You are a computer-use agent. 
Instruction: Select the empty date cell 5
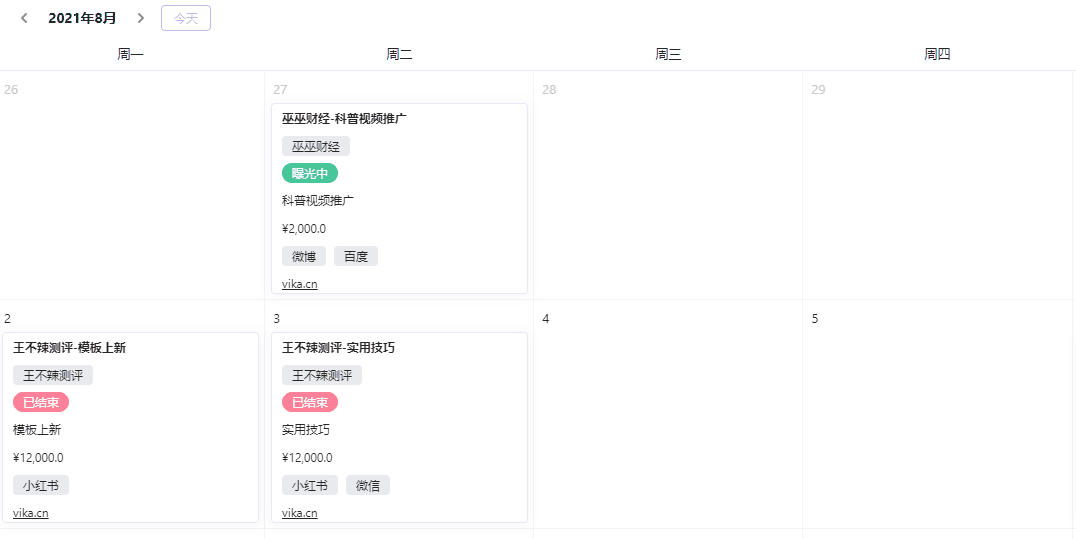click(x=936, y=420)
